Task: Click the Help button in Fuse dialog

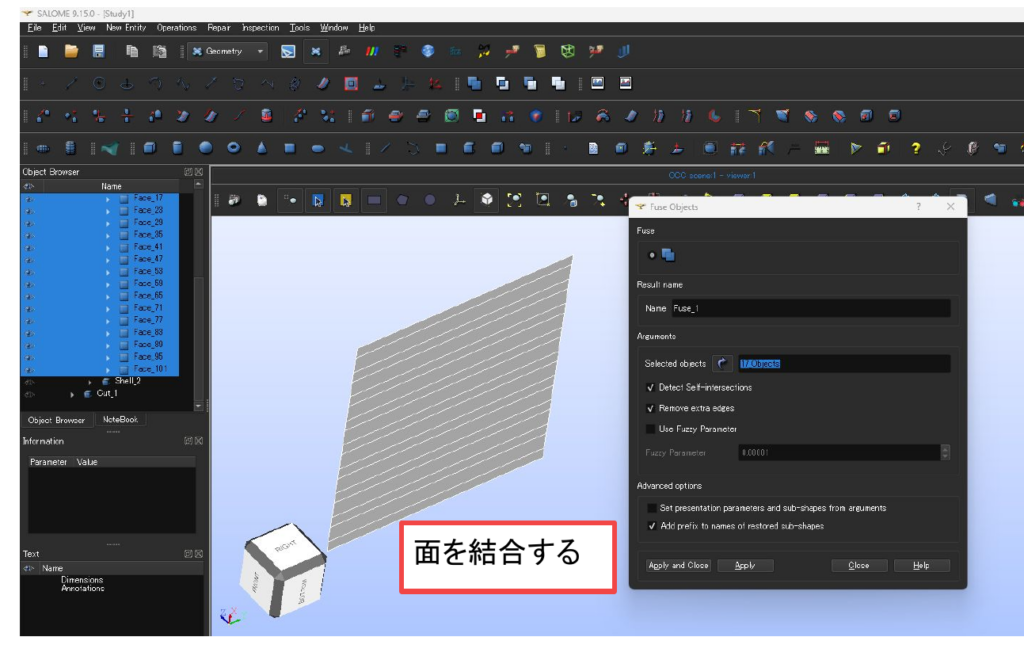Action: pyautogui.click(x=920, y=565)
